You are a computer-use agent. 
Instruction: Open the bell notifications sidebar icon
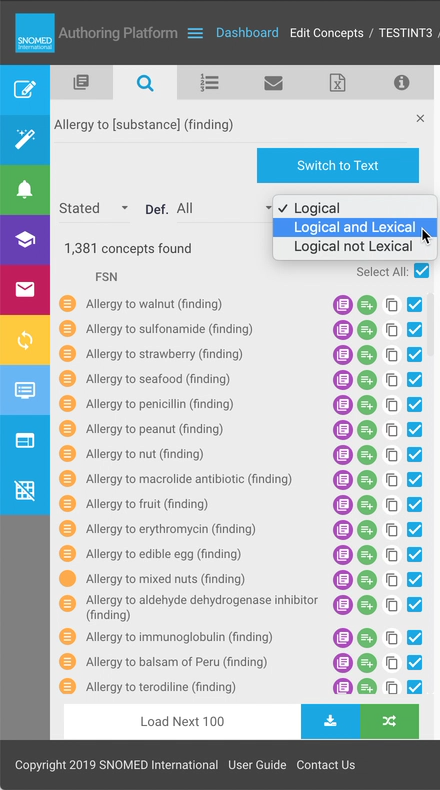coord(25,190)
